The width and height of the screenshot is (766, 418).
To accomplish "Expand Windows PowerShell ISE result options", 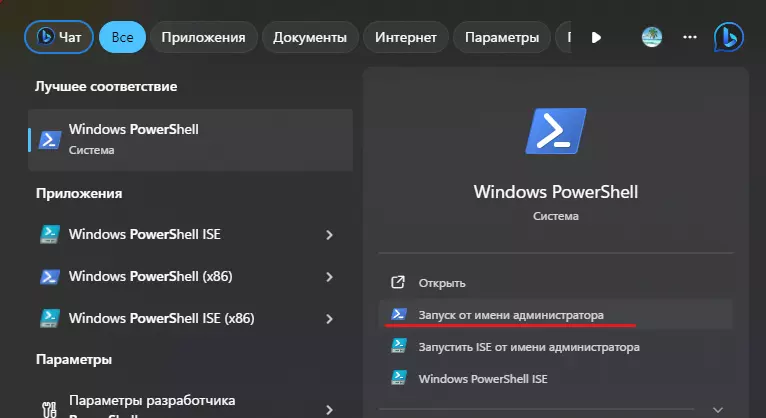I will (330, 235).
